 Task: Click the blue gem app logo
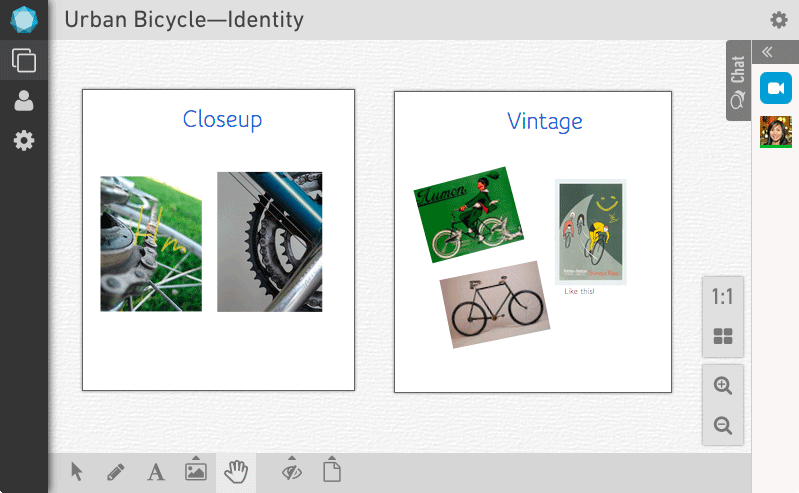click(24, 19)
